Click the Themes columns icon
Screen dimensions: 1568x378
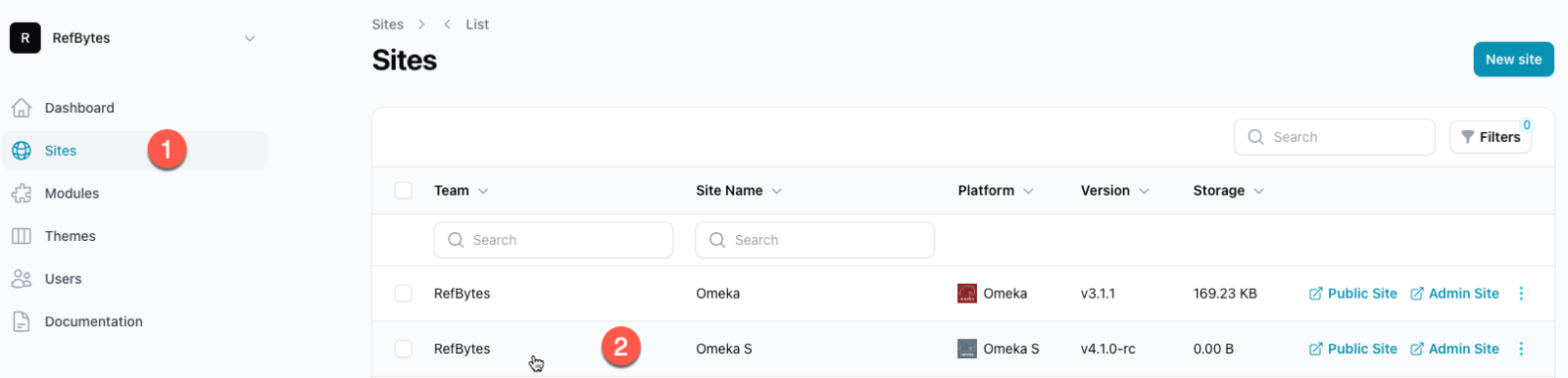click(x=22, y=236)
